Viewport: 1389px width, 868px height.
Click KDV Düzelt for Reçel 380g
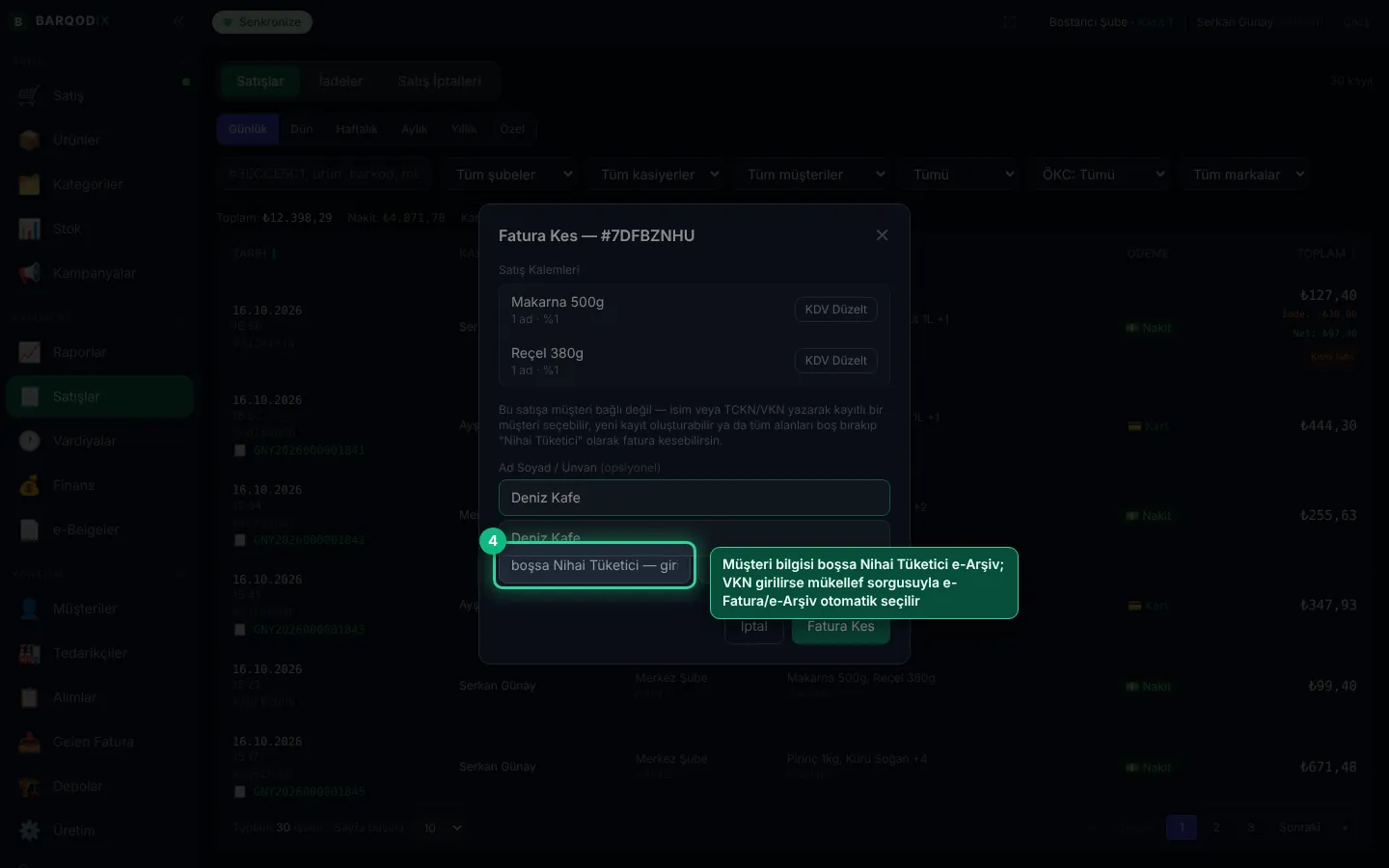pyautogui.click(x=835, y=361)
